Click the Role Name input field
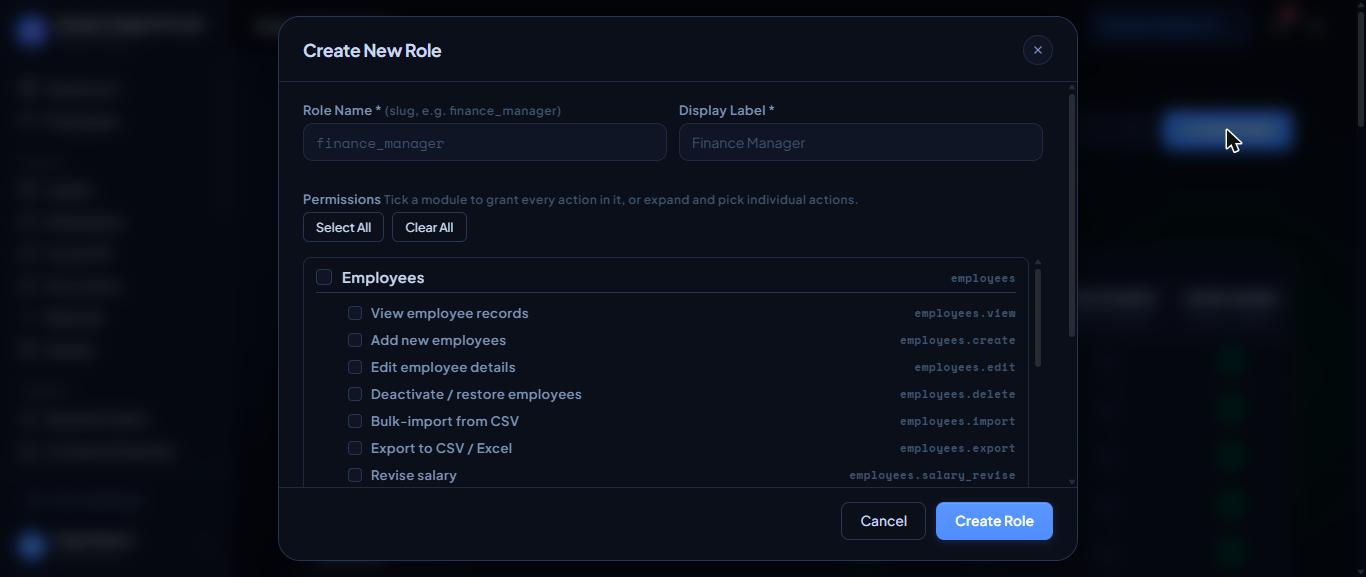The width and height of the screenshot is (1366, 577). 484,142
